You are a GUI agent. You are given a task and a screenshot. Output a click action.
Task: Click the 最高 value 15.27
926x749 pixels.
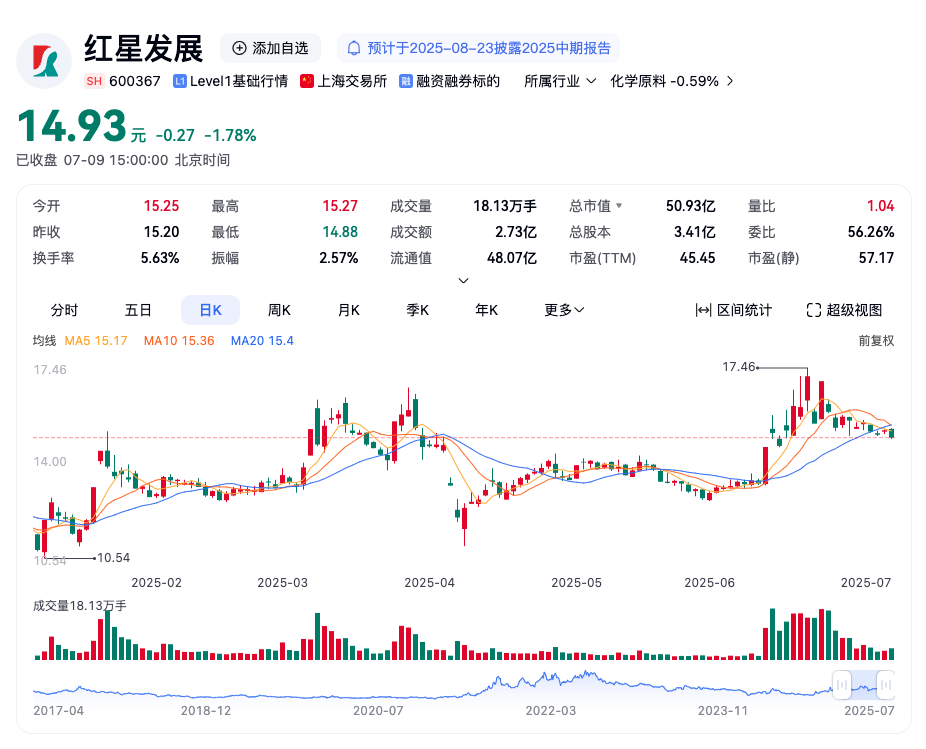pos(340,206)
